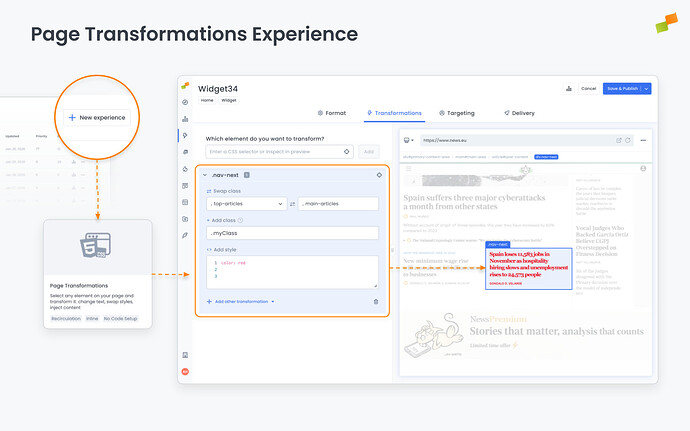Click the pen/rocket icon in sidebar
Viewport: 690px width, 431px height.
[185, 235]
